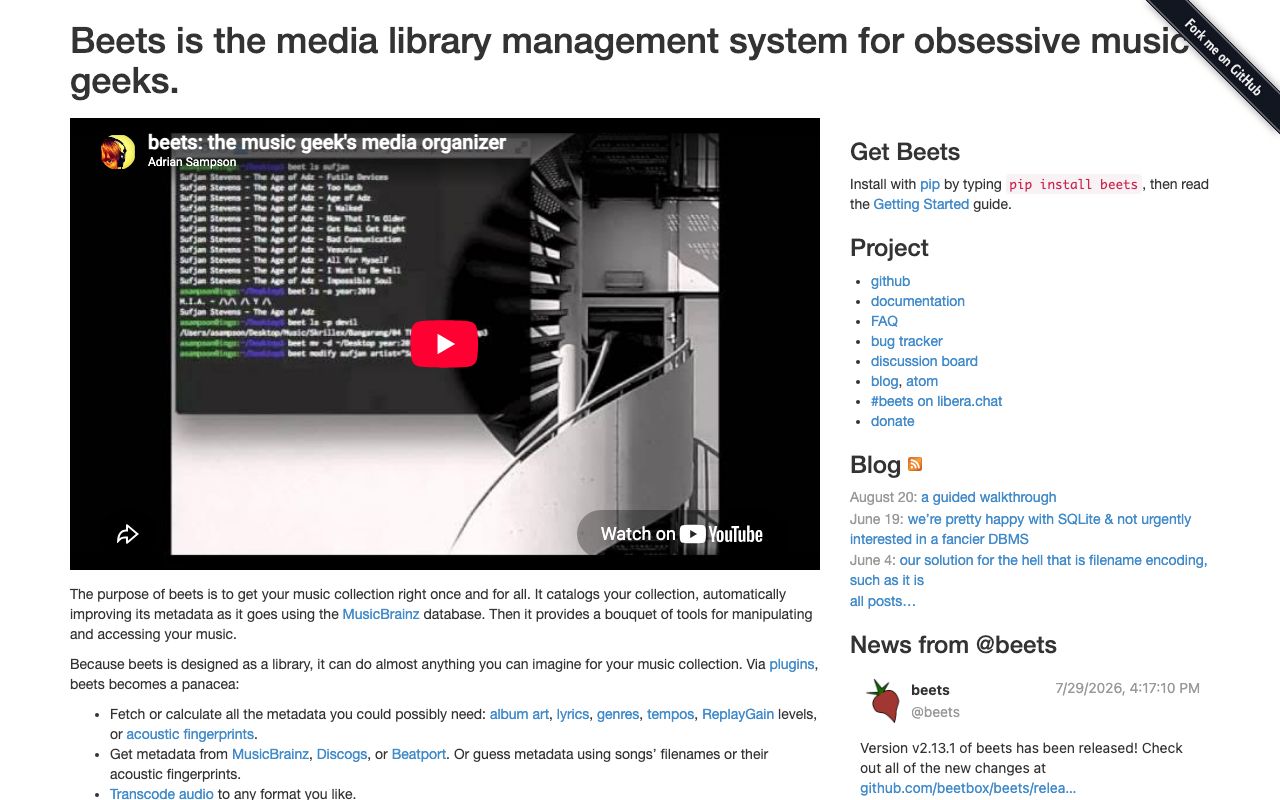Open the video title link

(327, 142)
